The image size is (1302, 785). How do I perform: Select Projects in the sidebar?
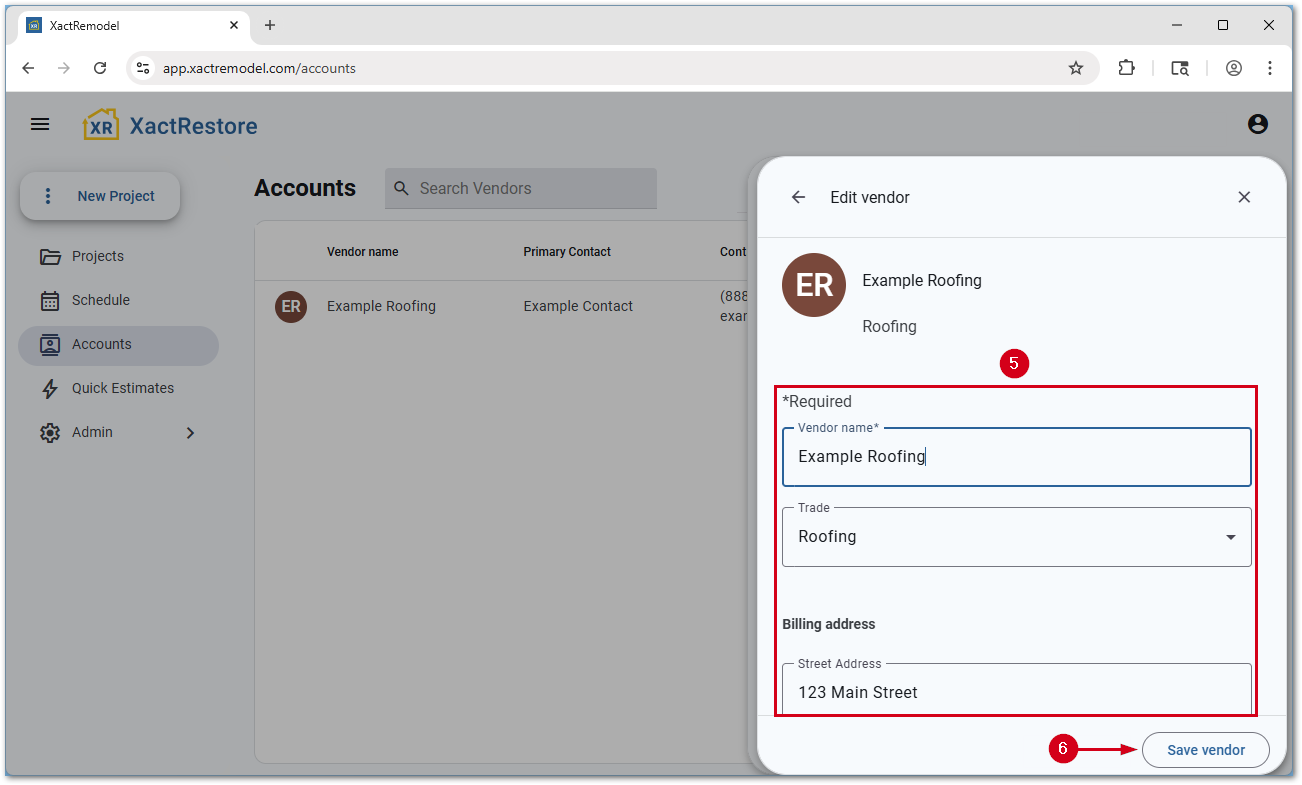tap(118, 256)
